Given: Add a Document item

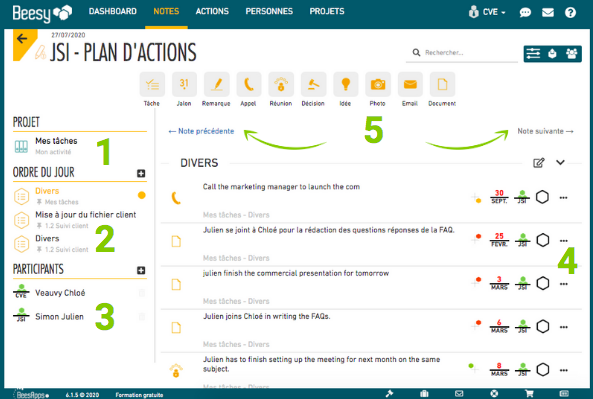Looking at the screenshot, I should [x=442, y=84].
